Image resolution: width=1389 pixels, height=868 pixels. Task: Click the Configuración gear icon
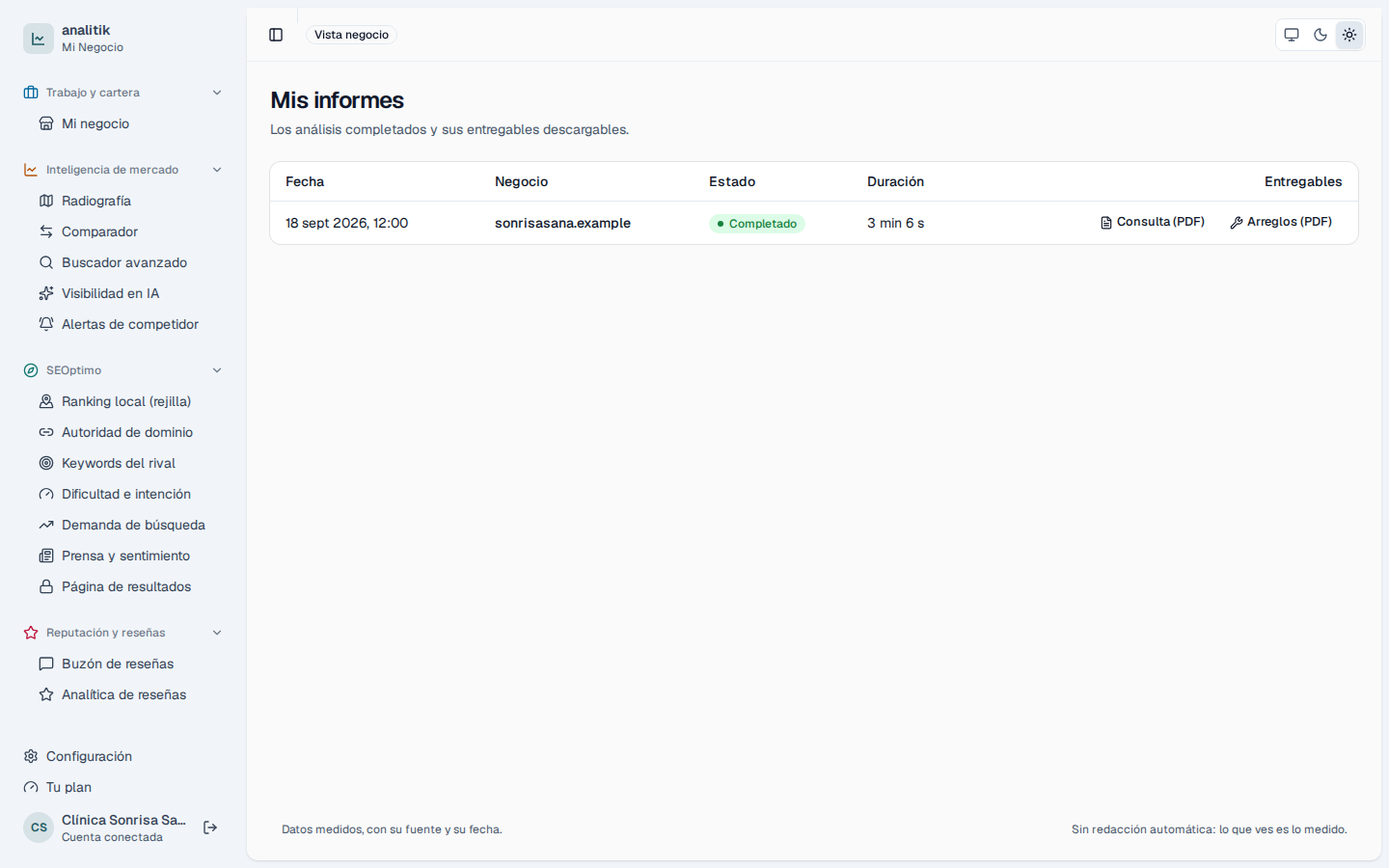(31, 756)
